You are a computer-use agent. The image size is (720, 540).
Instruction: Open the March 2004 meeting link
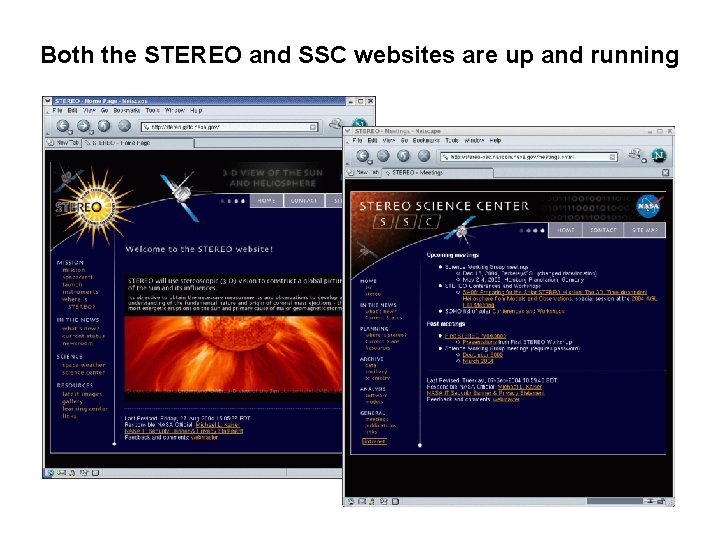478,361
